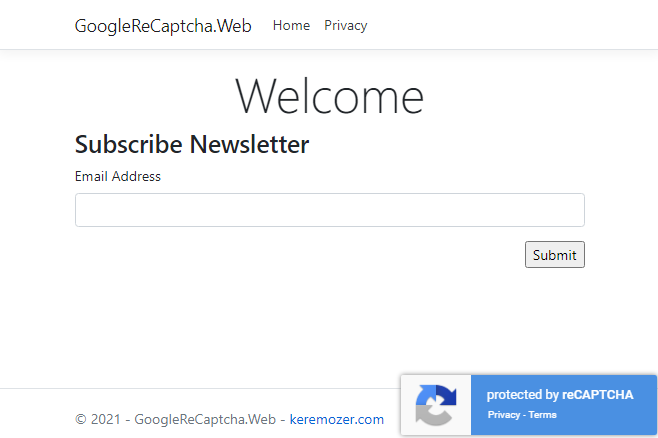Focus the Email Address input field
Image resolution: width=658 pixels, height=438 pixels.
(330, 210)
